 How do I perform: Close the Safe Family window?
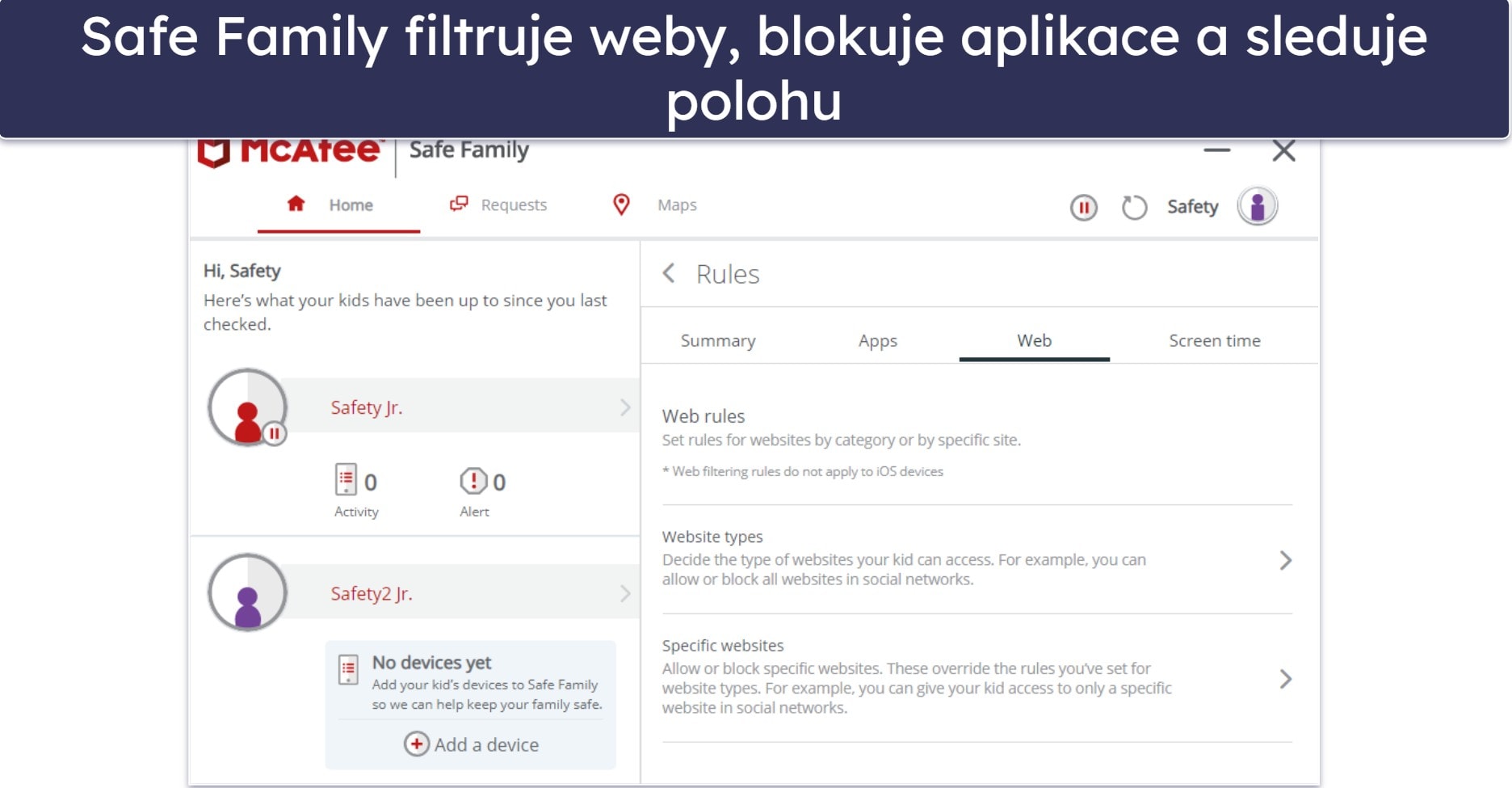[1283, 150]
